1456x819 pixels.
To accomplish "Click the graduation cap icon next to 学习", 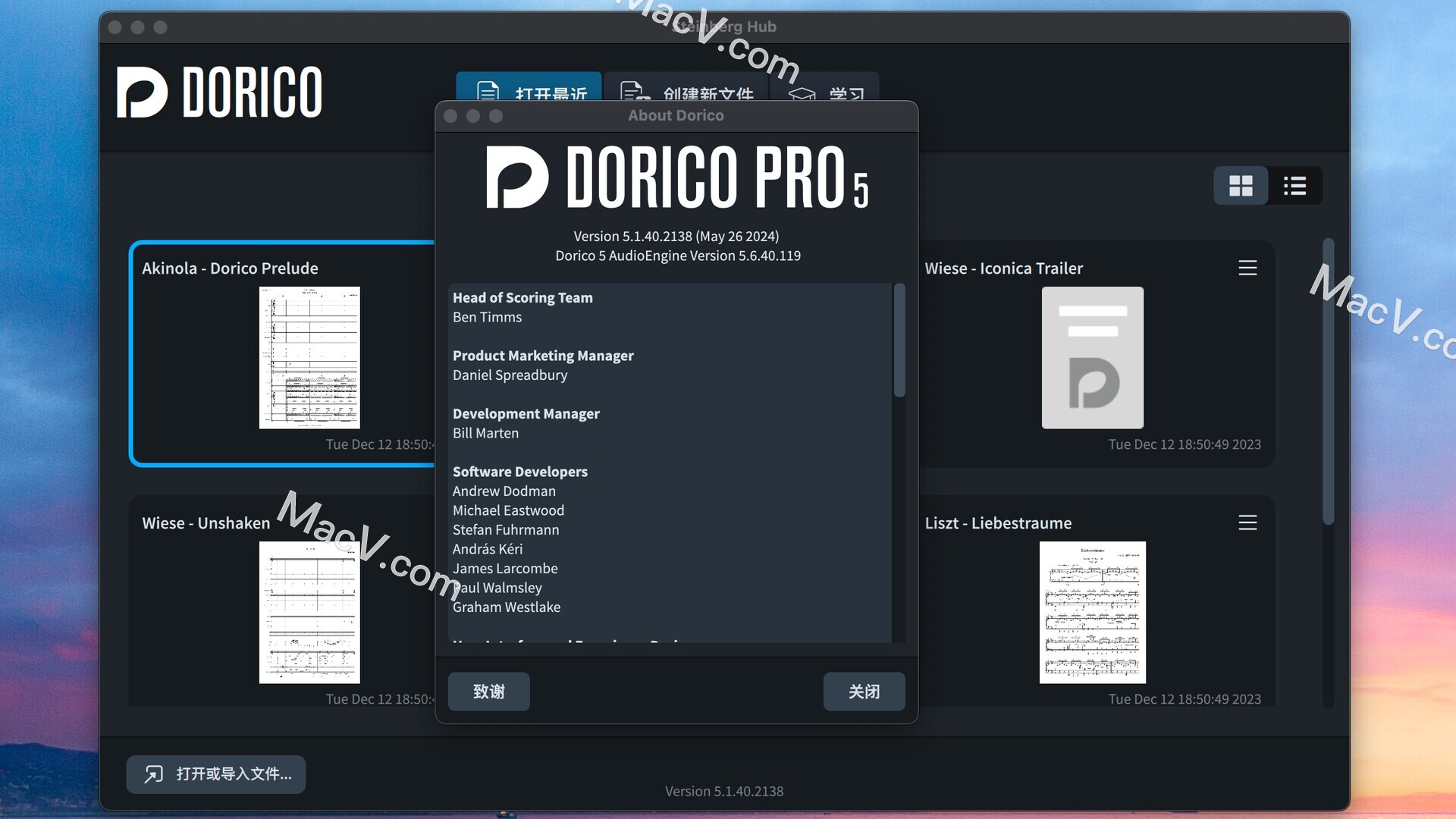I will [800, 93].
